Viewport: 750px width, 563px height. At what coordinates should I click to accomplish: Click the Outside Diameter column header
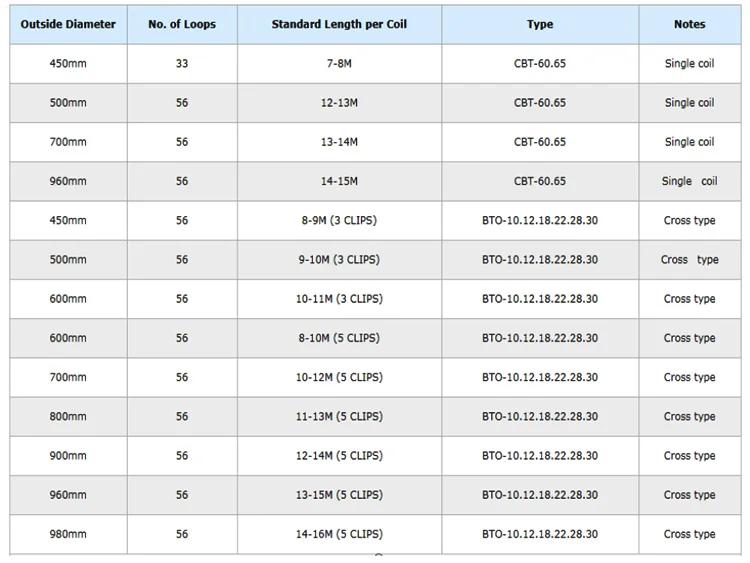[68, 24]
